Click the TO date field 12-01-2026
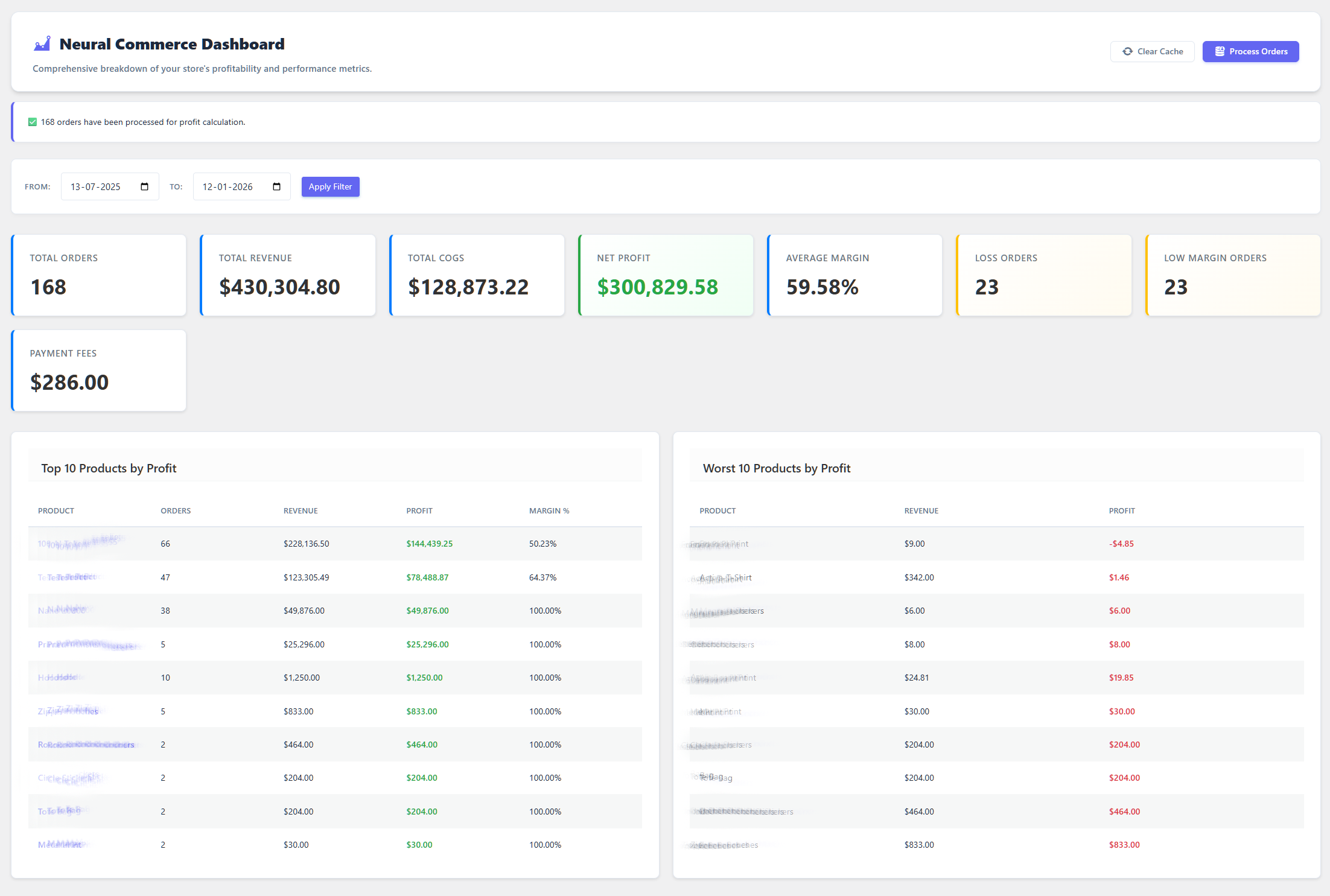1330x896 pixels. pos(228,187)
